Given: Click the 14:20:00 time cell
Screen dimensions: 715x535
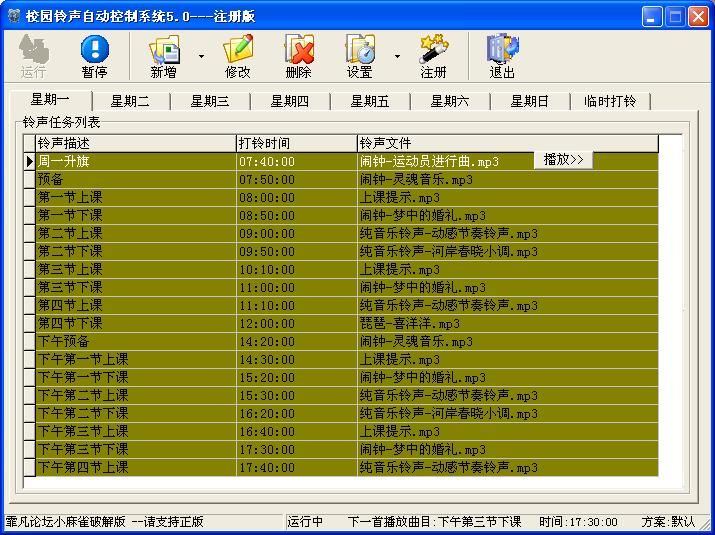Looking at the screenshot, I should [297, 342].
